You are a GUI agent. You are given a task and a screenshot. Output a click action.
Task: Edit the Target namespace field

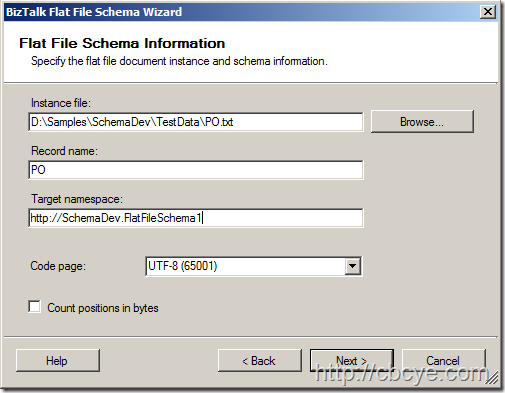pyautogui.click(x=196, y=218)
